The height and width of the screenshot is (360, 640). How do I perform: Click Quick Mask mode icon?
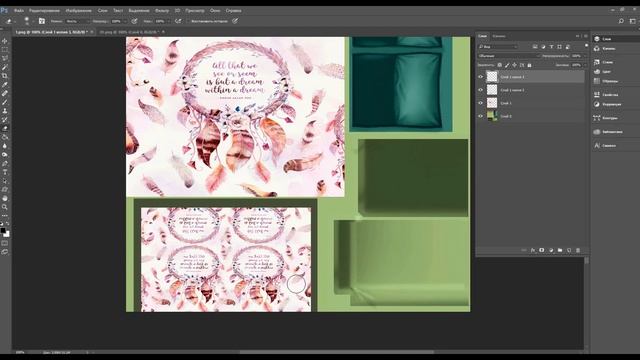pos(5,243)
